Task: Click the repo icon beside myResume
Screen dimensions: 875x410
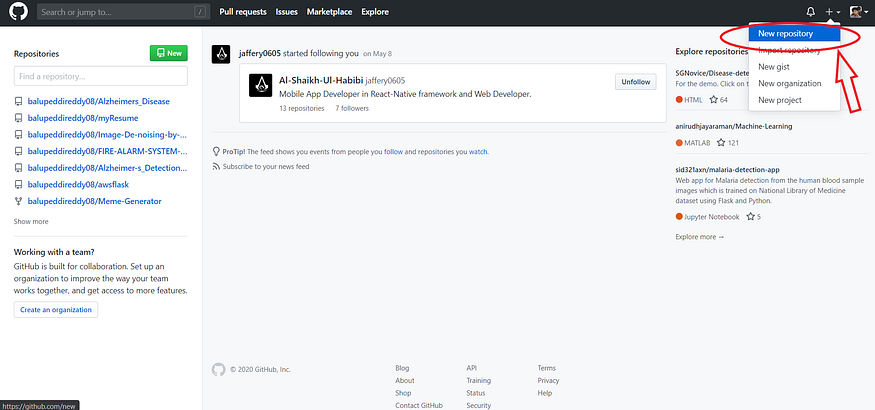Action: coord(18,118)
